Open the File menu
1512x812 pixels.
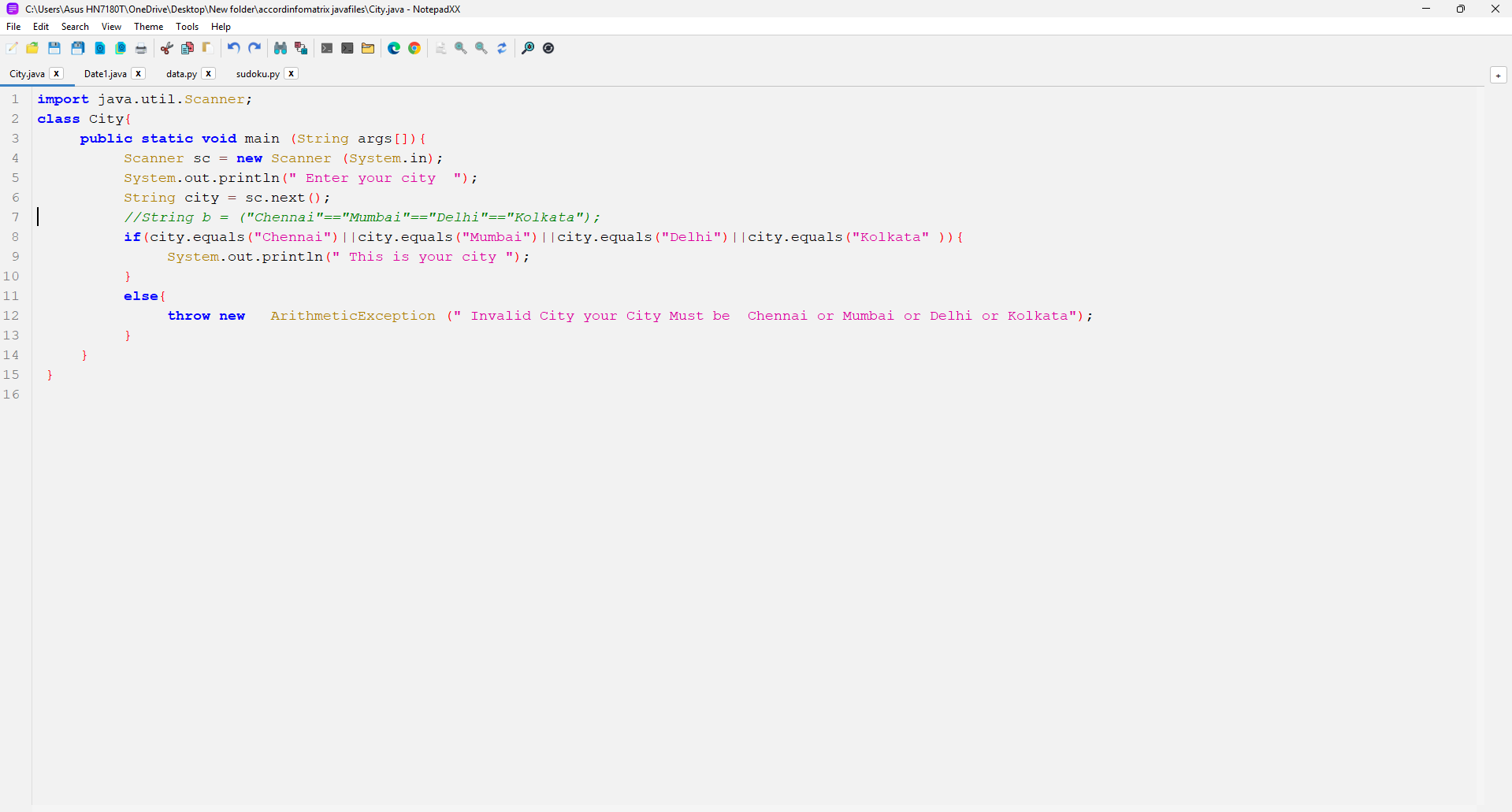pyautogui.click(x=13, y=27)
